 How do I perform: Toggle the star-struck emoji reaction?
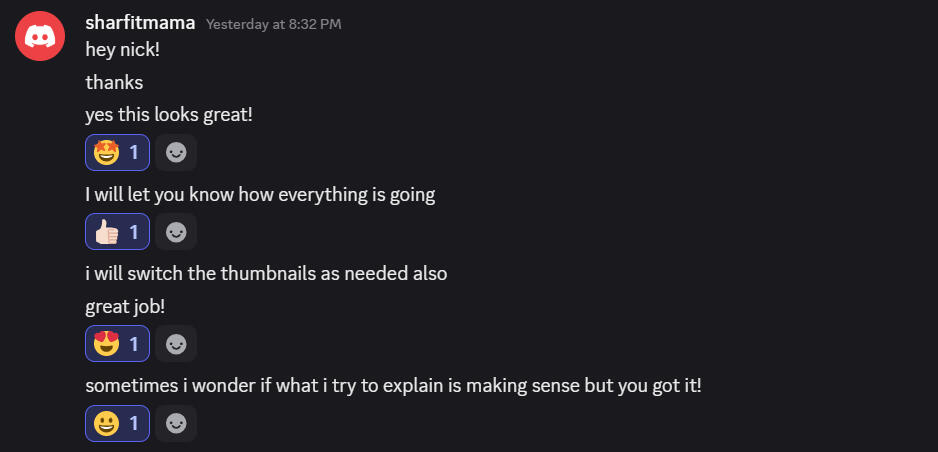(117, 153)
